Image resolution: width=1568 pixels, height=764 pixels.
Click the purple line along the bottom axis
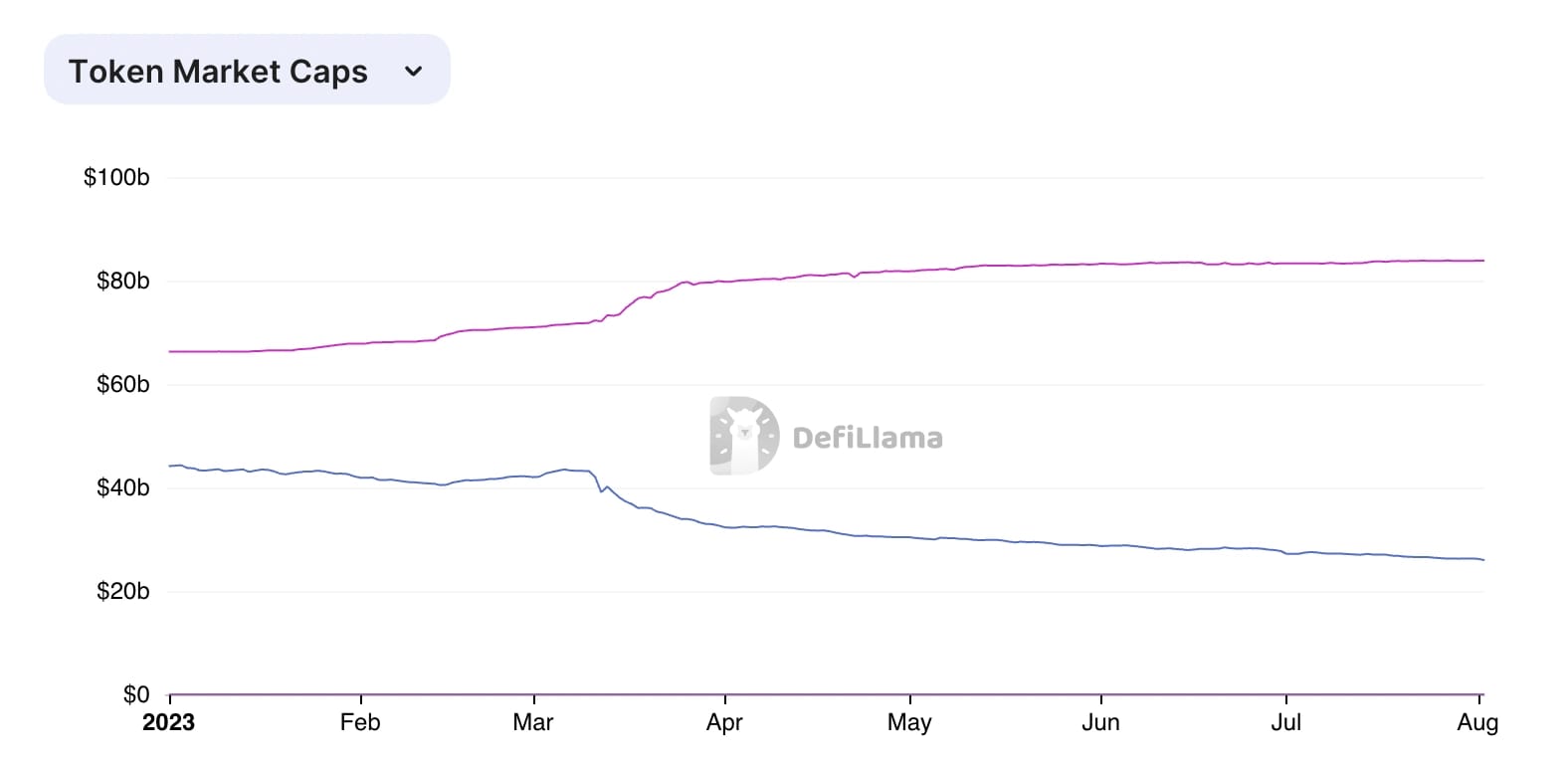[796, 693]
